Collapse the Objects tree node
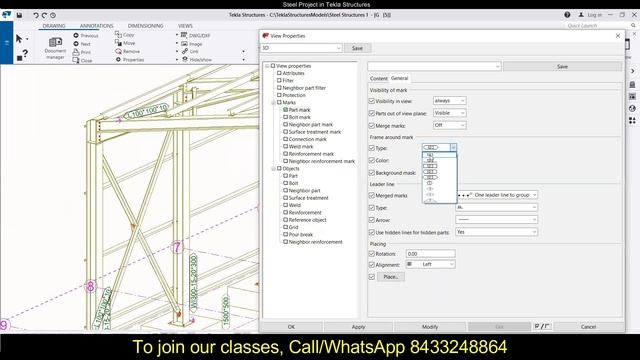640x360 pixels. point(273,169)
